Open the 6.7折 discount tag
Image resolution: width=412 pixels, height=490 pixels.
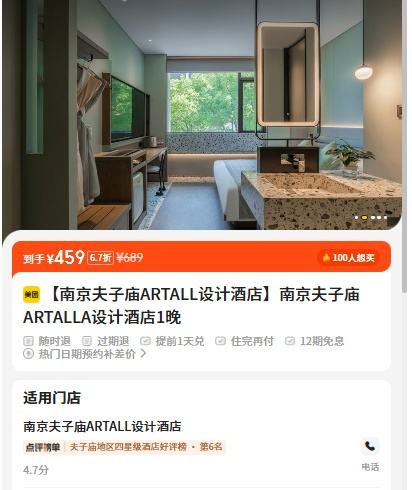[100, 258]
